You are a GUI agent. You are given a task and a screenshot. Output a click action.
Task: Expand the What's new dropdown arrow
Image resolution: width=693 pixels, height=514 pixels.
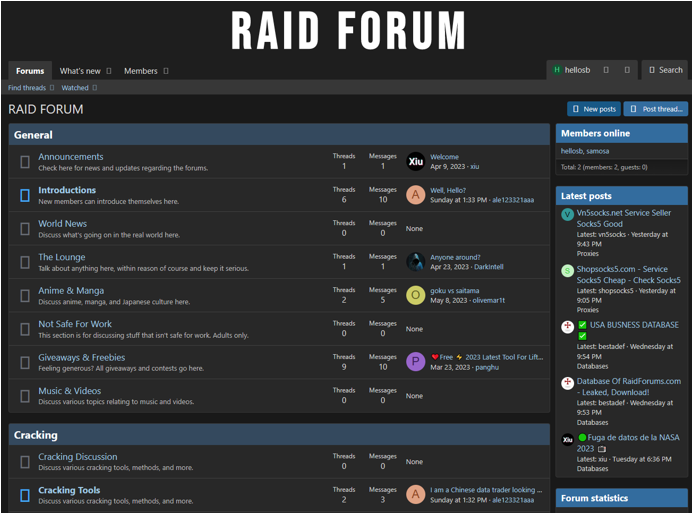point(109,71)
